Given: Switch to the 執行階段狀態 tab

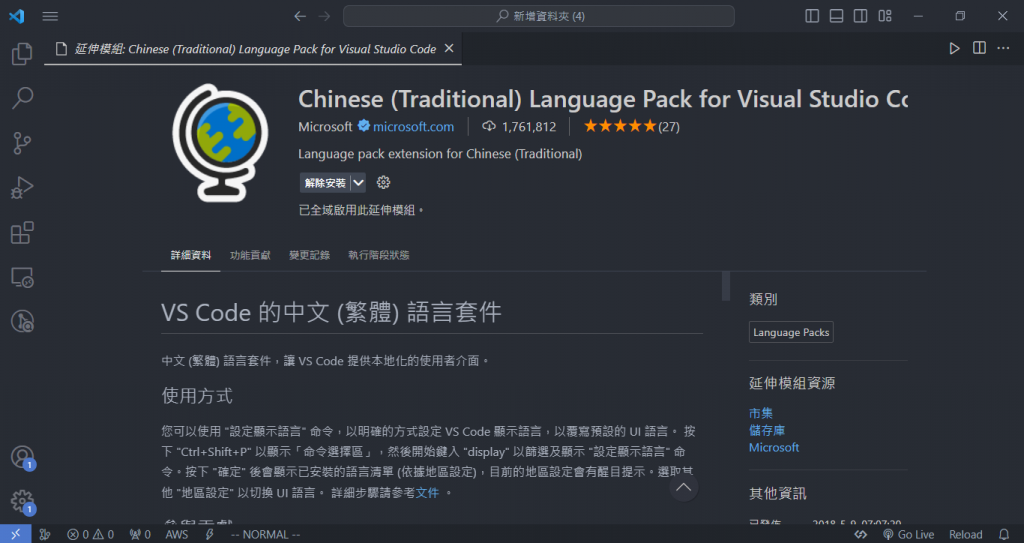Looking at the screenshot, I should pos(379,255).
